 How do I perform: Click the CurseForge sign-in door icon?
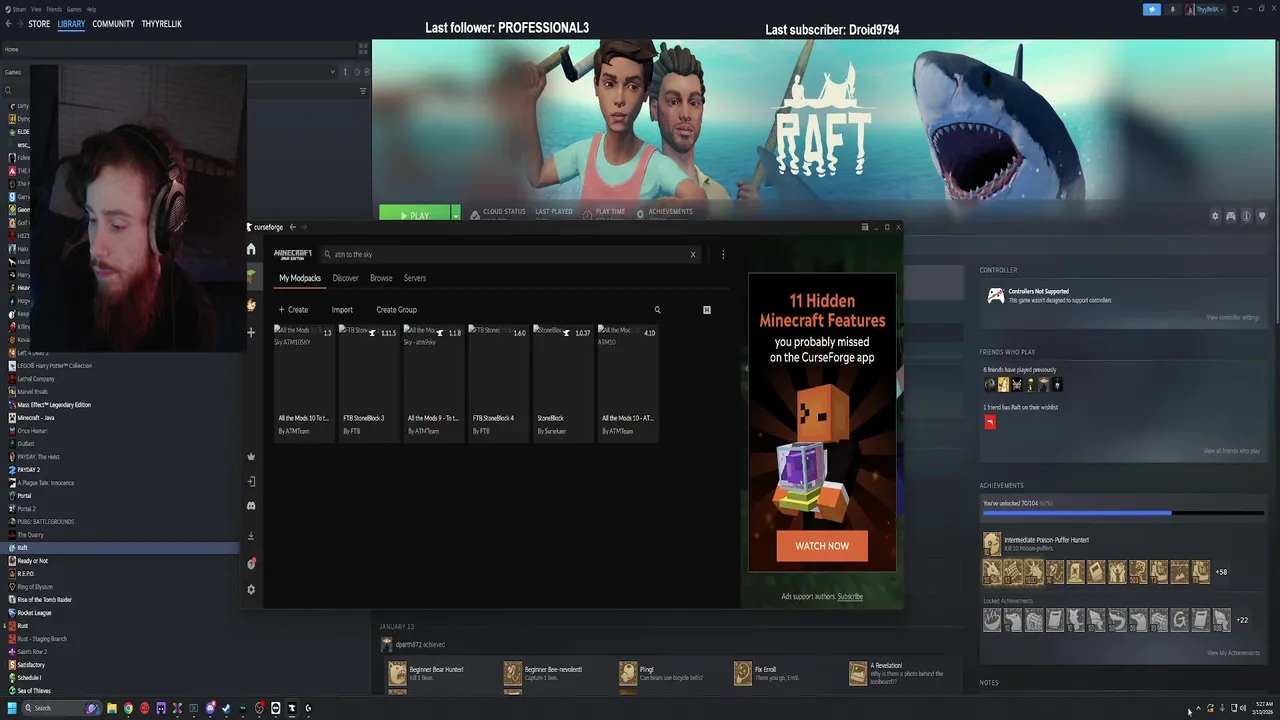click(251, 481)
